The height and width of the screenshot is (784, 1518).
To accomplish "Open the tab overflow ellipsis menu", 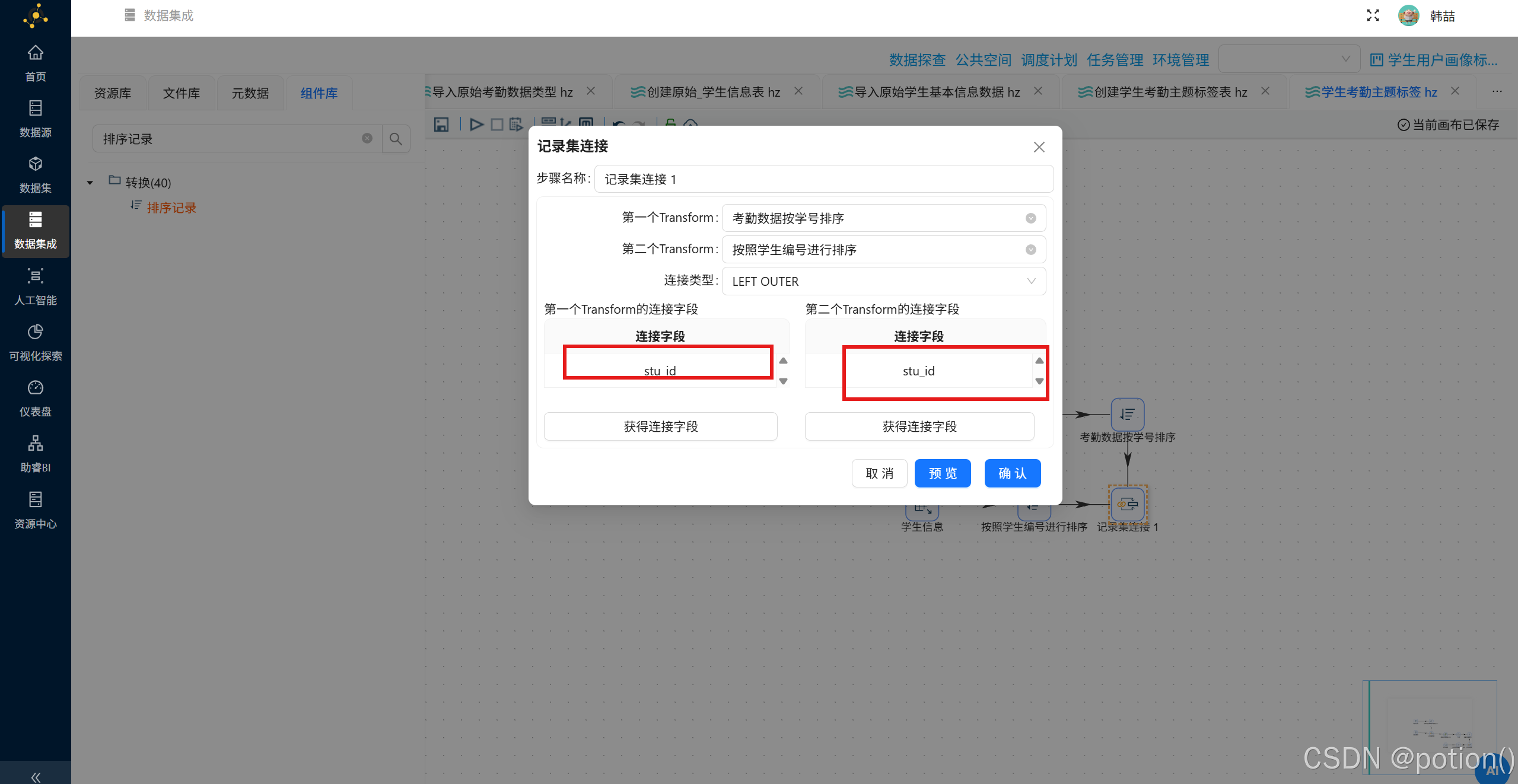I will (x=1497, y=91).
